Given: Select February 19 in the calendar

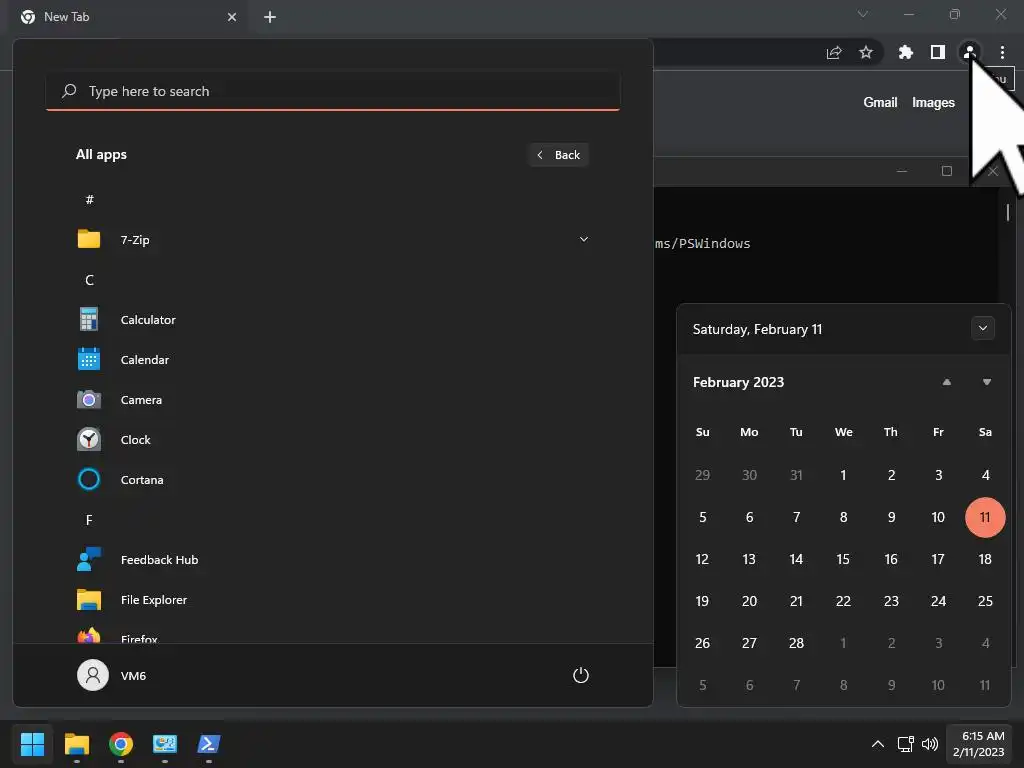Looking at the screenshot, I should [x=702, y=601].
